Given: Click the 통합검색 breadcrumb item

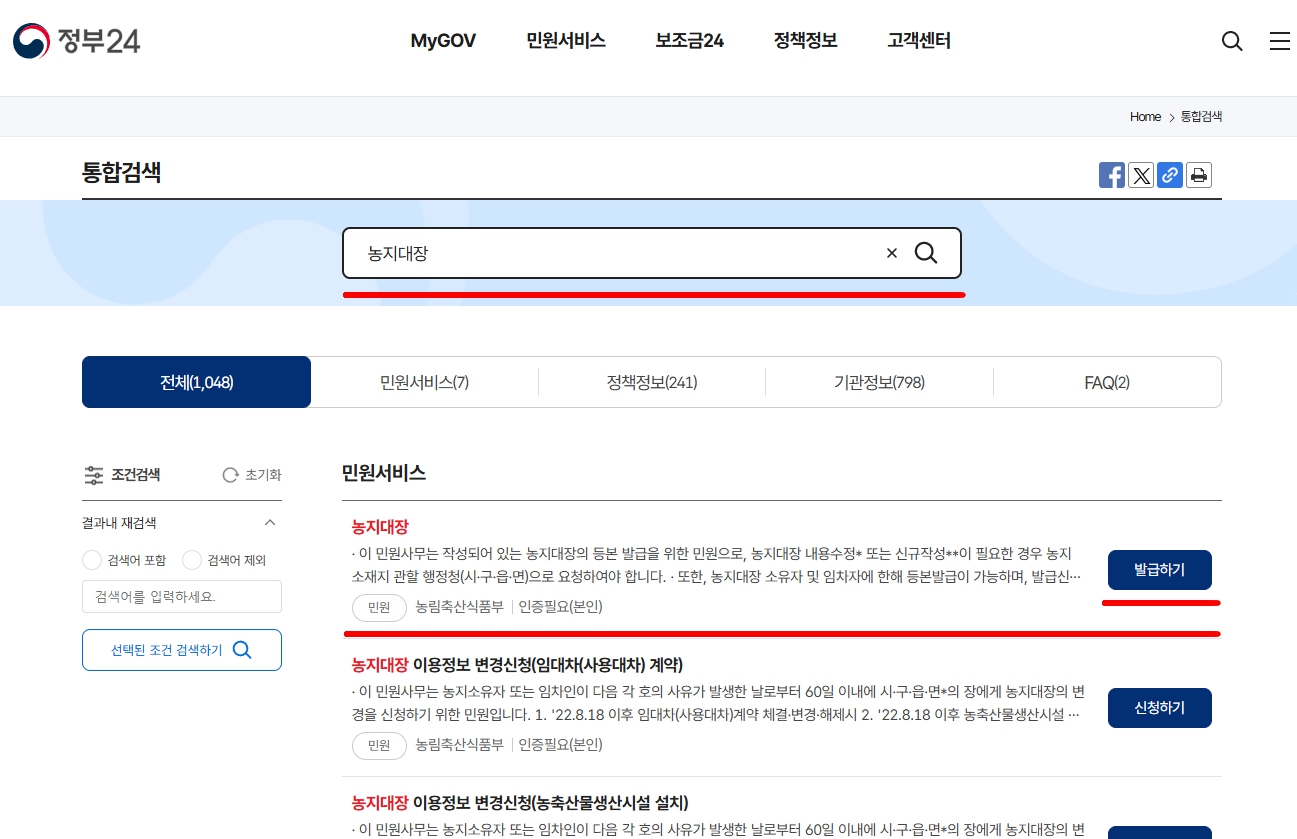Looking at the screenshot, I should (1201, 117).
